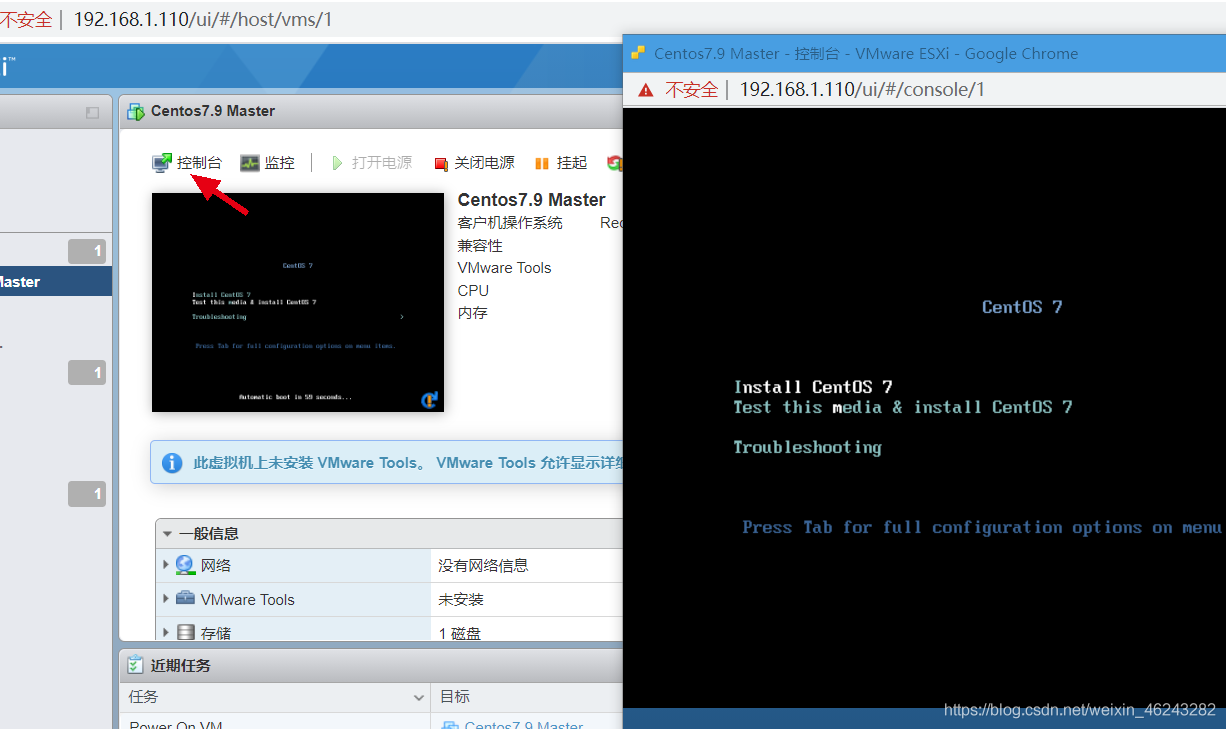The image size is (1226, 729).
Task: Click the Network icon in the general info
Action: (185, 565)
